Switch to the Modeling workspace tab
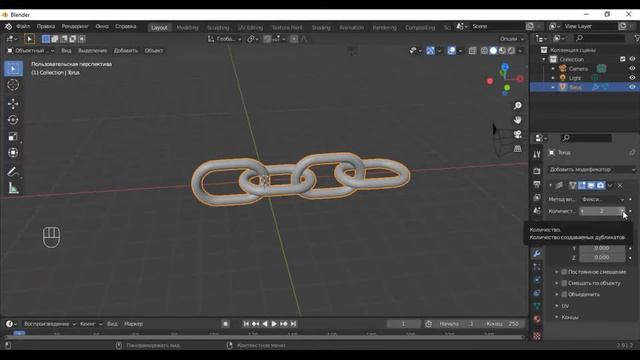 point(187,27)
